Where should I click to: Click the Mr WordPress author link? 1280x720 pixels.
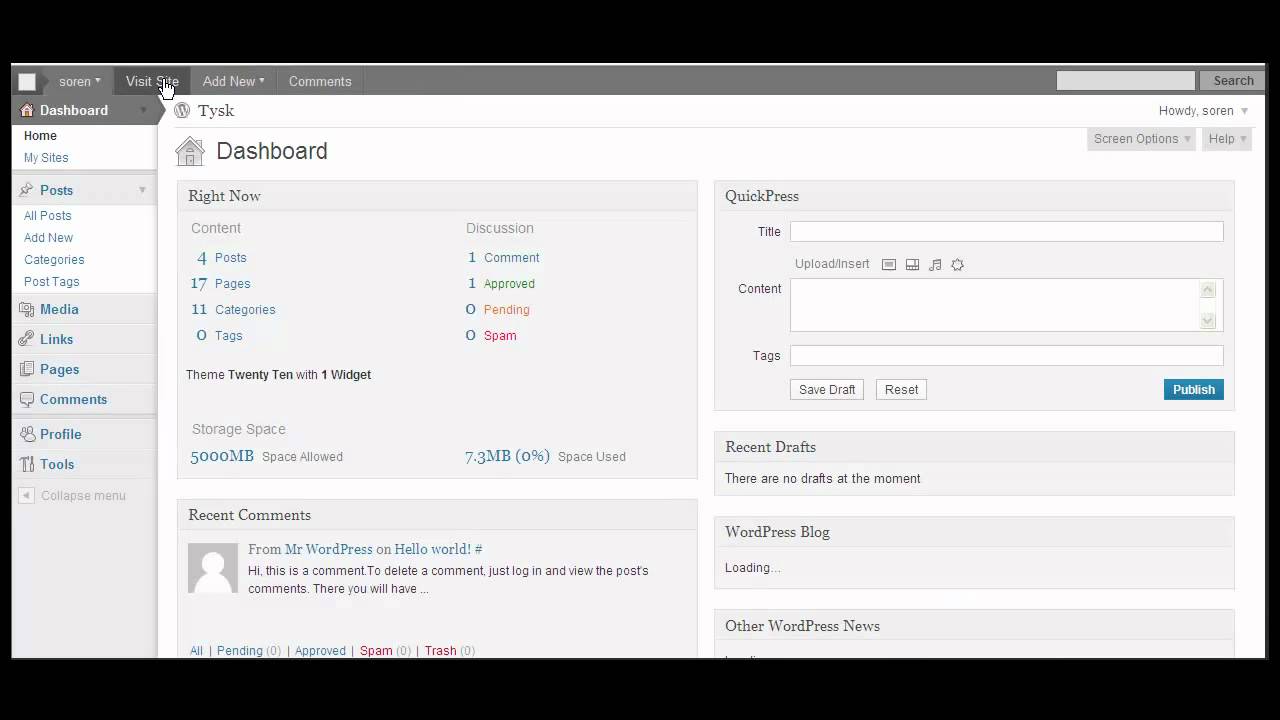(328, 549)
